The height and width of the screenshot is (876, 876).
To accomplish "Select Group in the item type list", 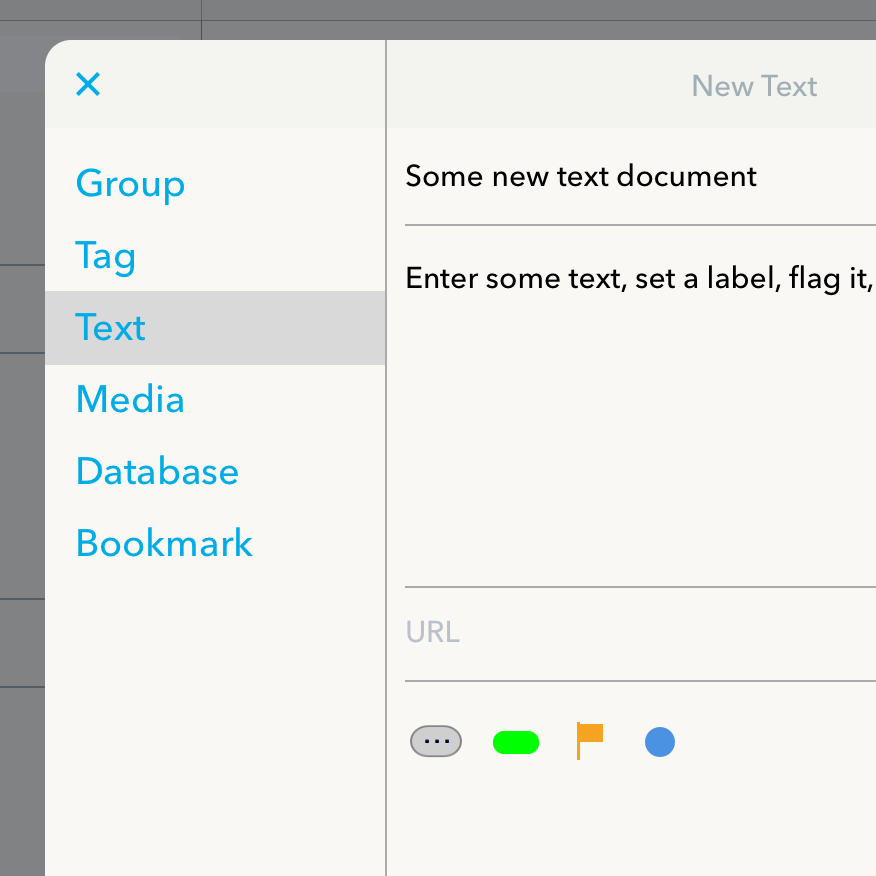I will click(x=215, y=184).
